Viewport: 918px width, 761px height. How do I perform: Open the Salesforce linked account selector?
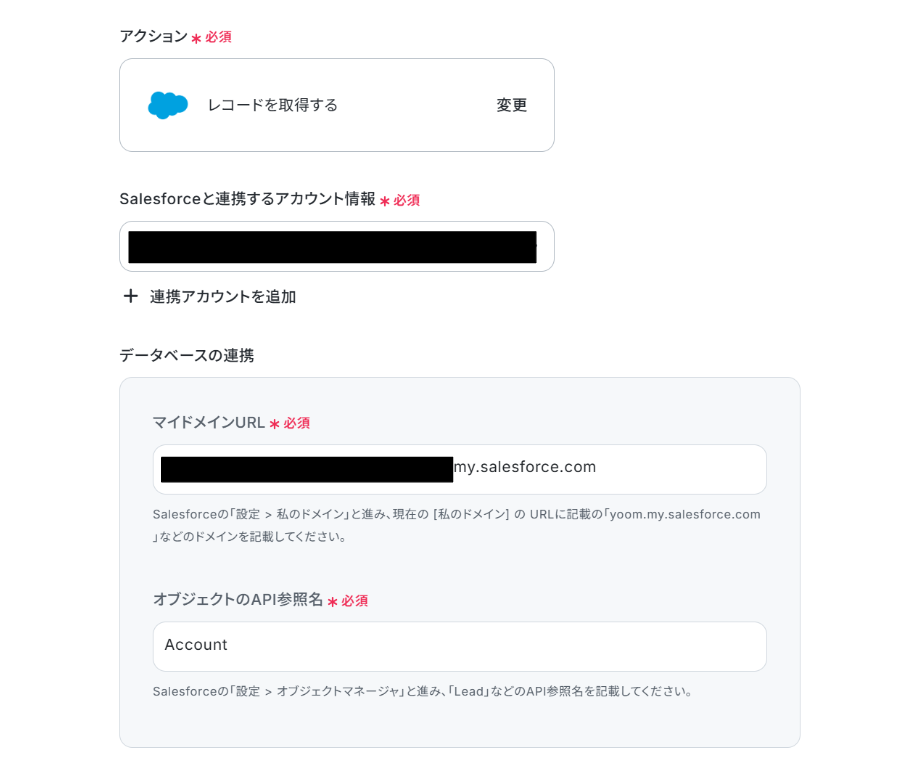click(337, 246)
